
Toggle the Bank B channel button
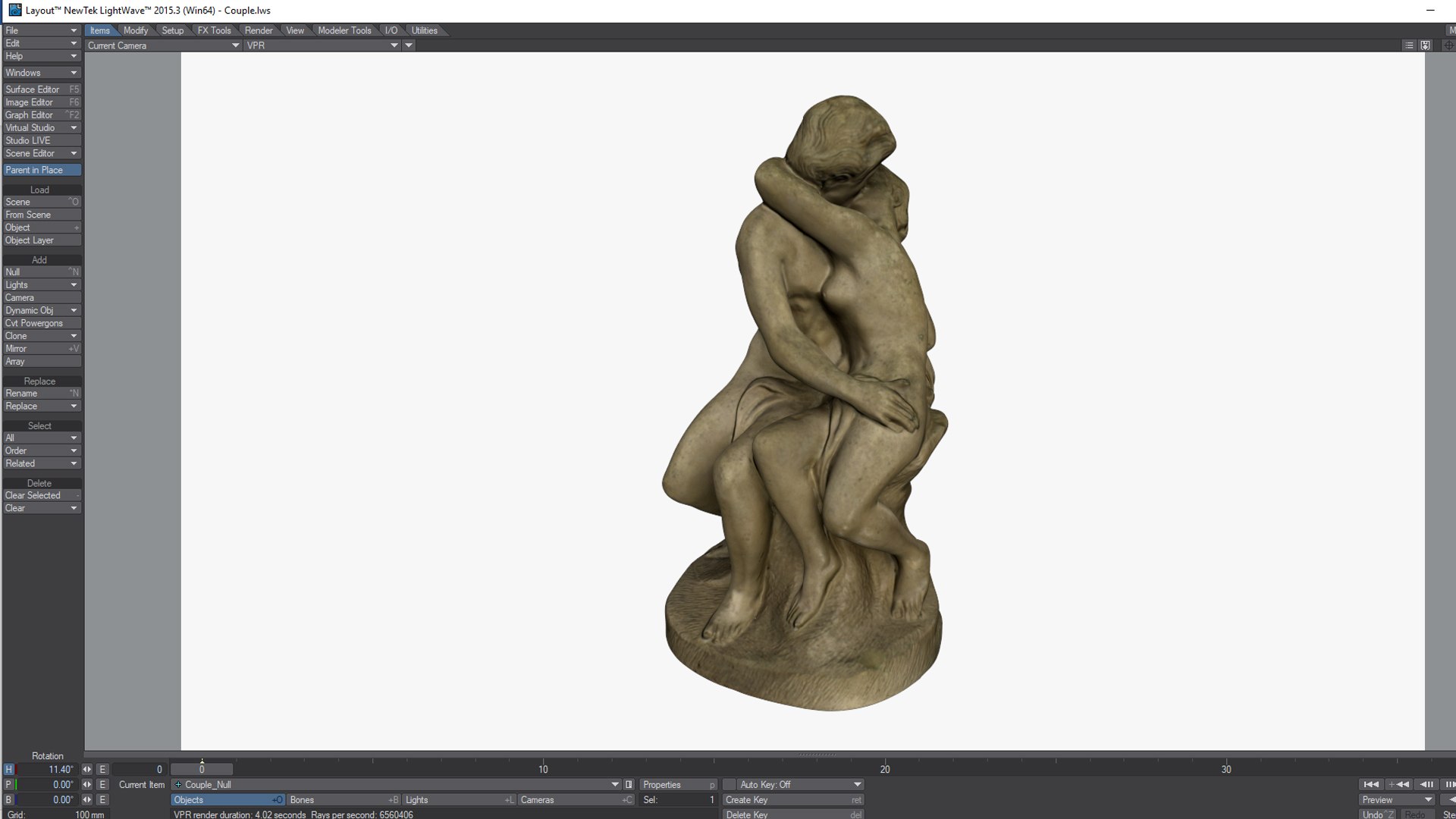click(9, 799)
